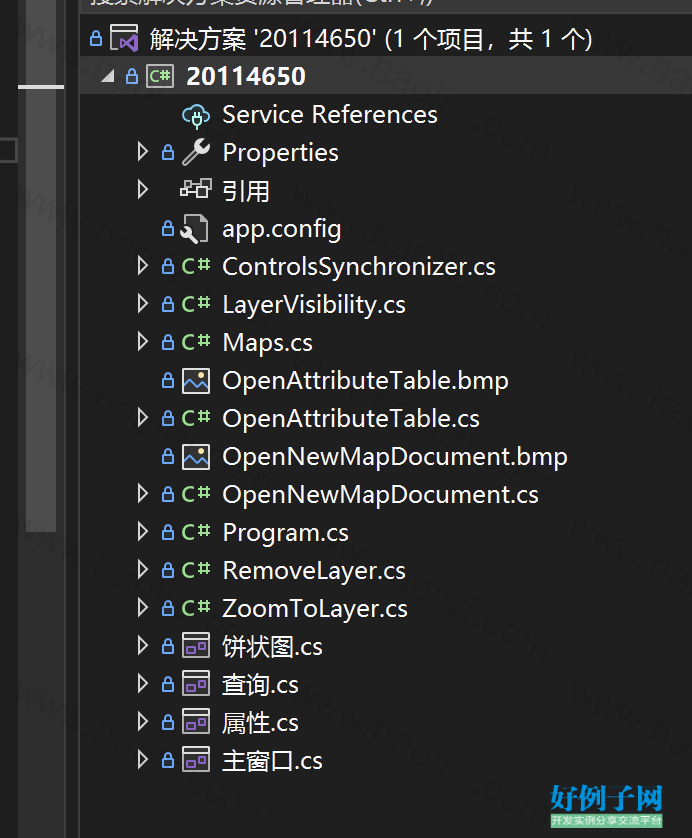Expand LayerVisibility.cs node

point(143,304)
